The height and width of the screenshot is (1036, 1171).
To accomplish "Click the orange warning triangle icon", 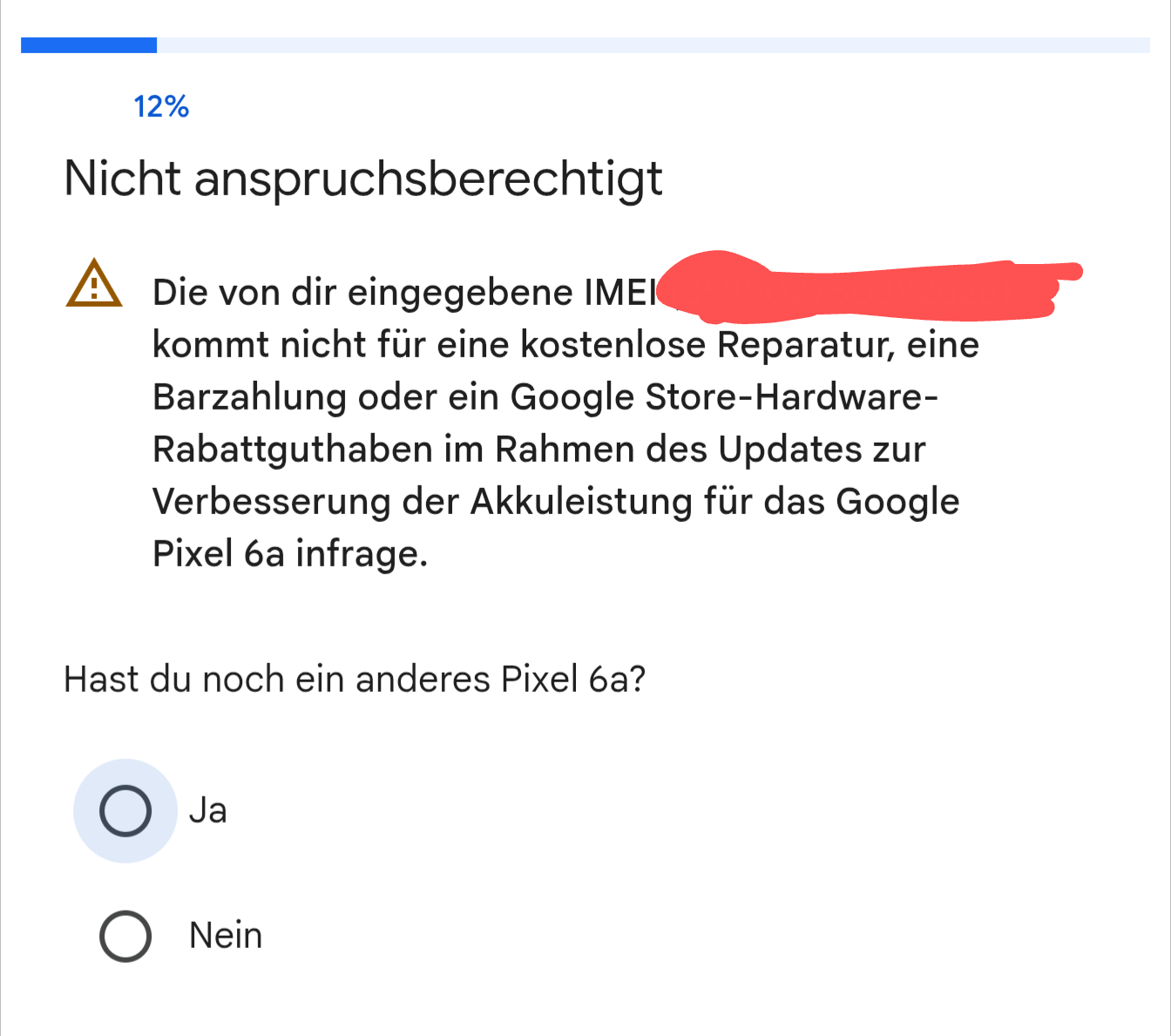I will click(94, 284).
